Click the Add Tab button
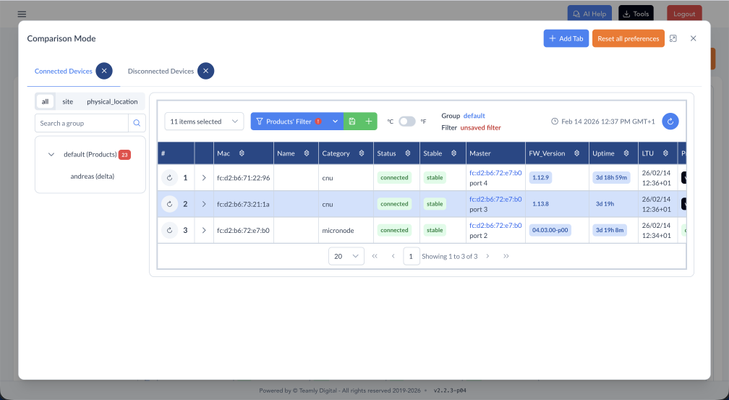Image resolution: width=729 pixels, height=400 pixels. (x=566, y=39)
